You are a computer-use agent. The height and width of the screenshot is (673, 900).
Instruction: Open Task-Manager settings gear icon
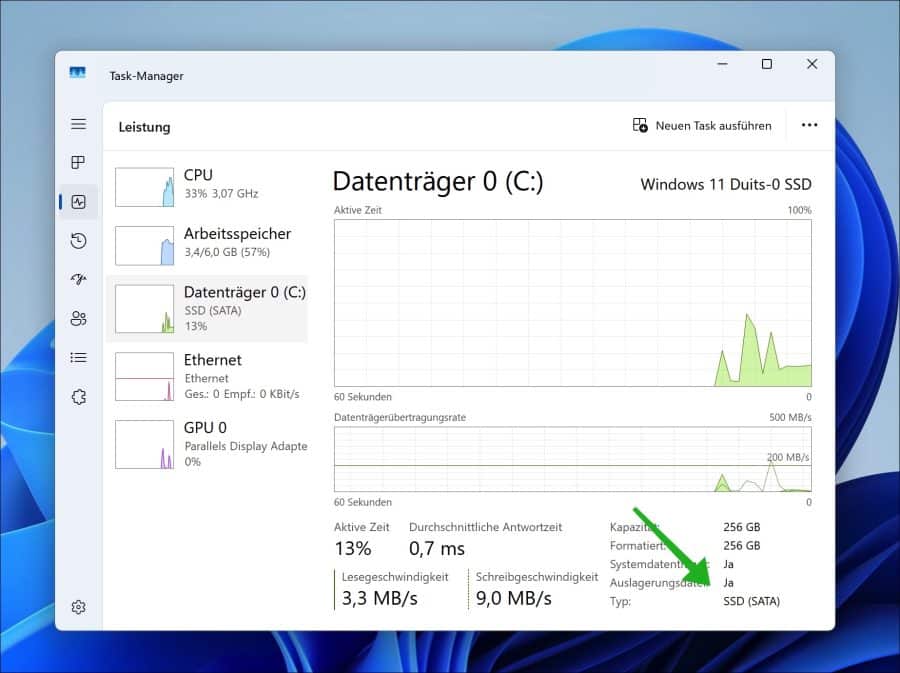78,607
